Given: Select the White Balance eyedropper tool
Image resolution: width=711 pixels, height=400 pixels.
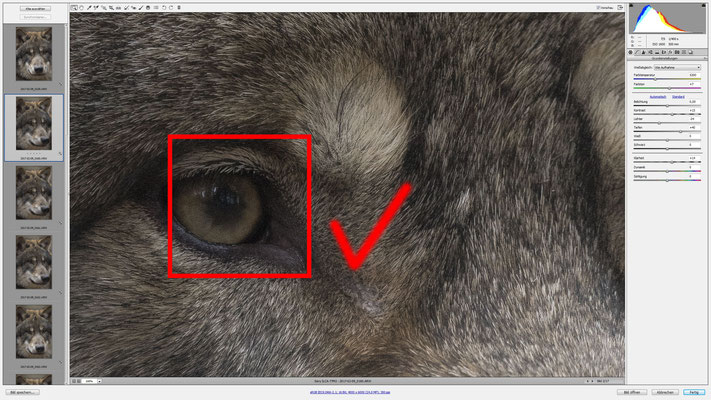Looking at the screenshot, I should coord(89,8).
